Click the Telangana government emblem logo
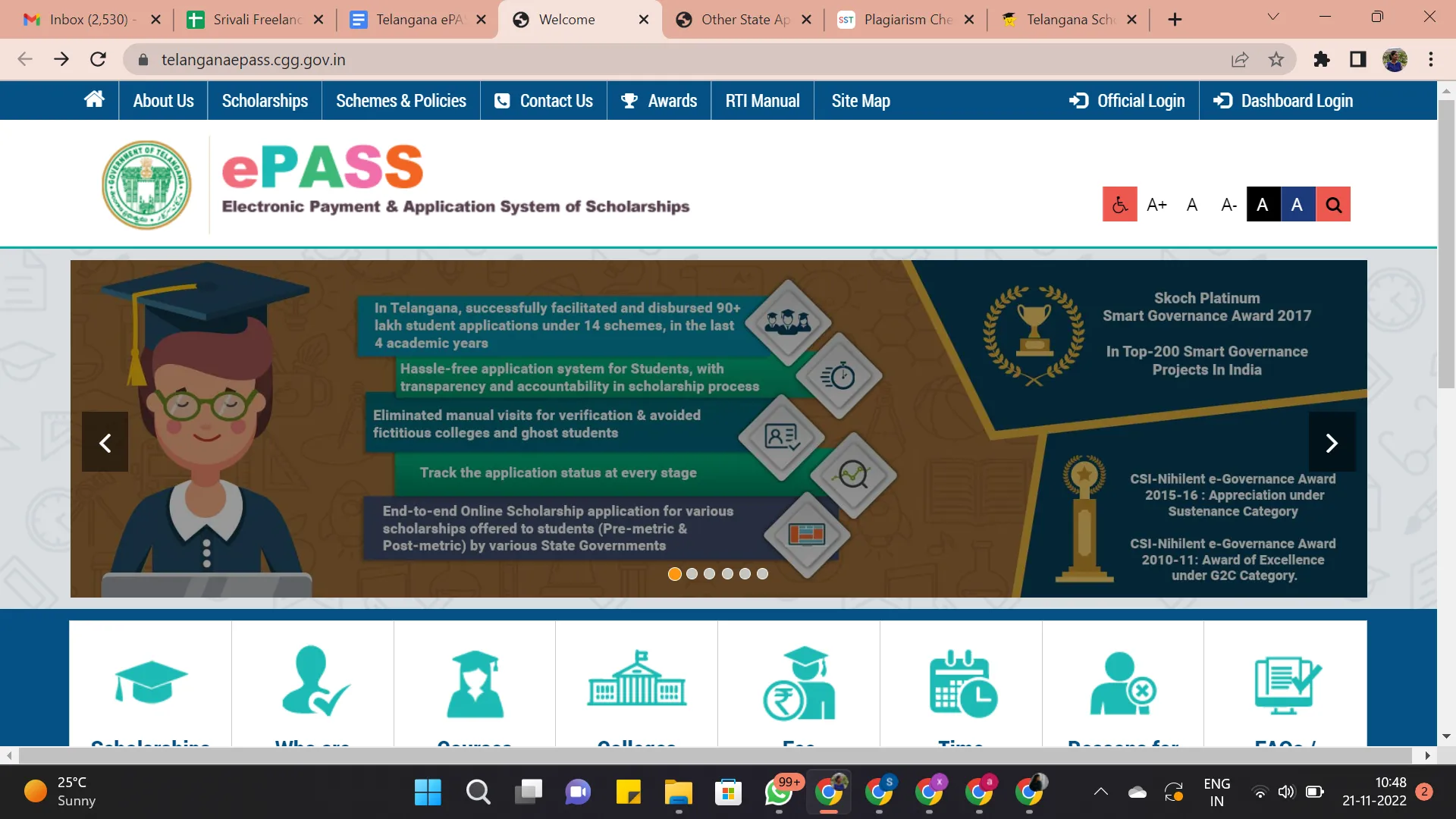The height and width of the screenshot is (819, 1456). click(146, 185)
